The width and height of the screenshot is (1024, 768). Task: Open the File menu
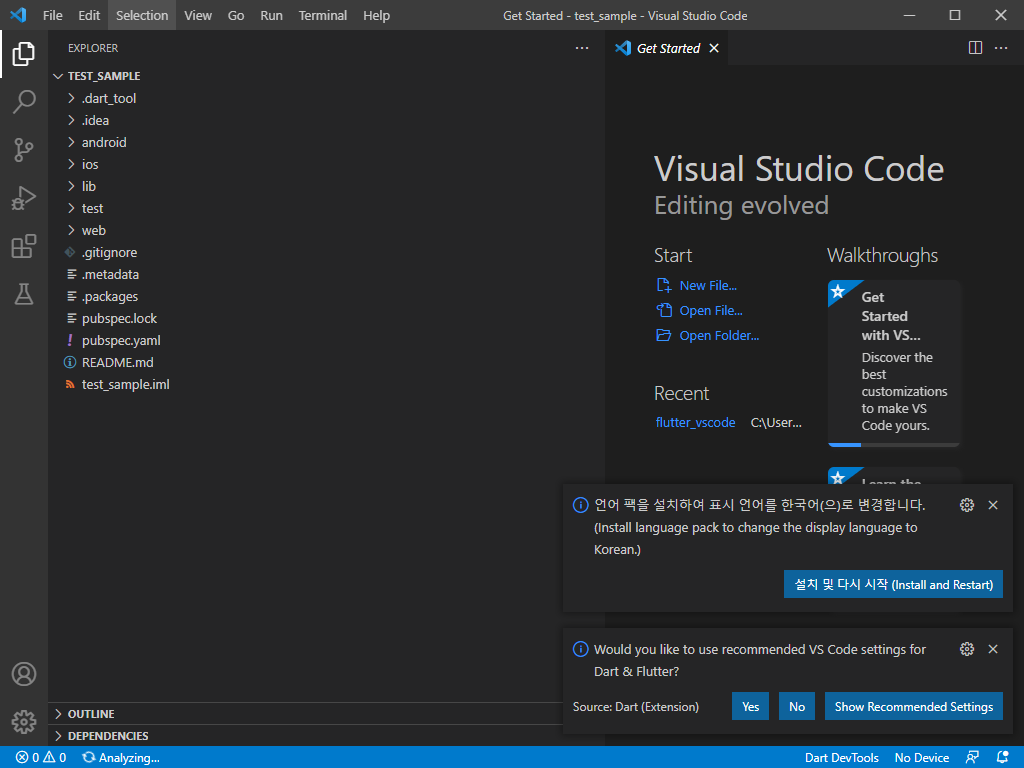pos(53,15)
